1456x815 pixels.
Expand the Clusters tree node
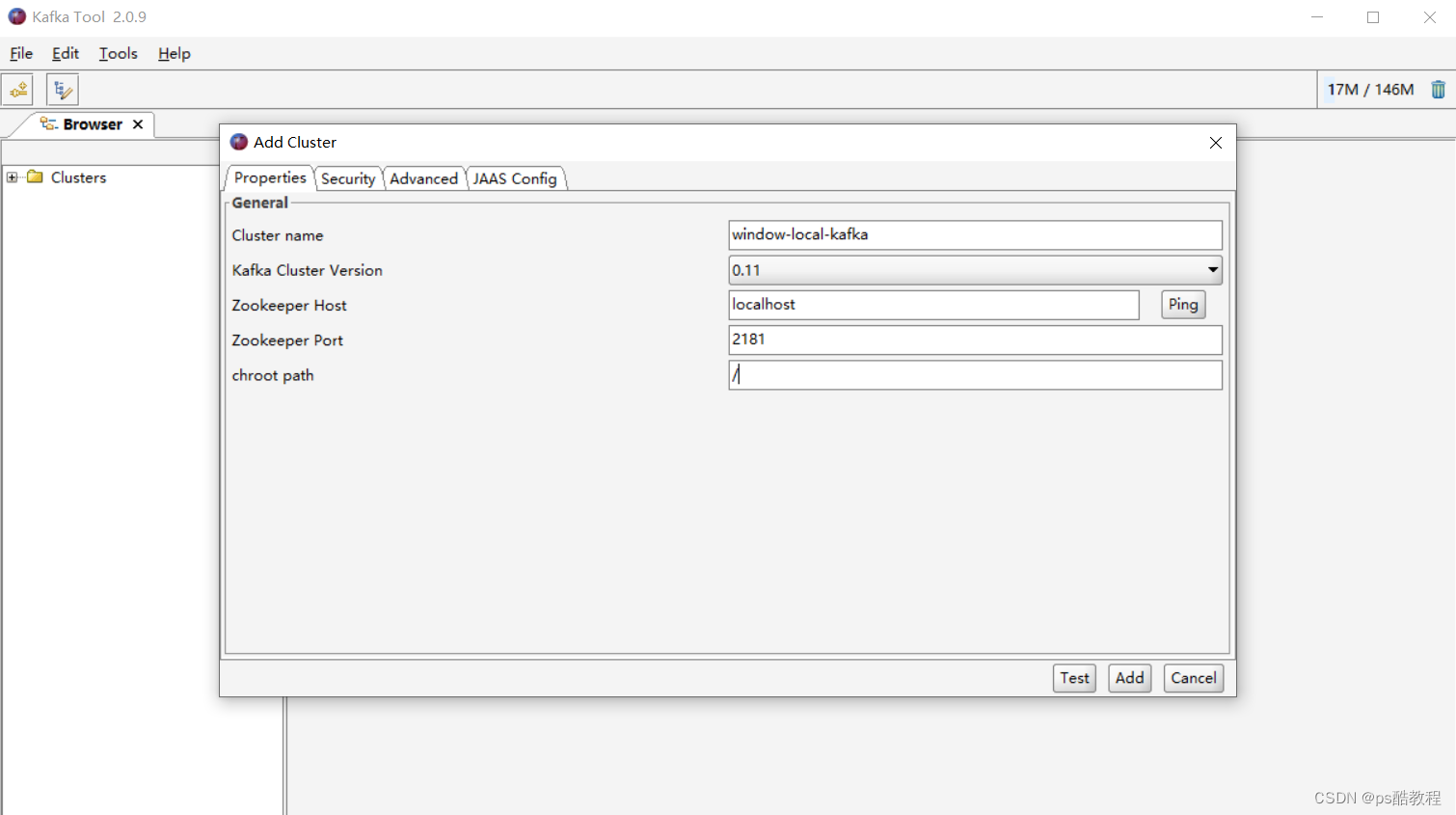[13, 177]
